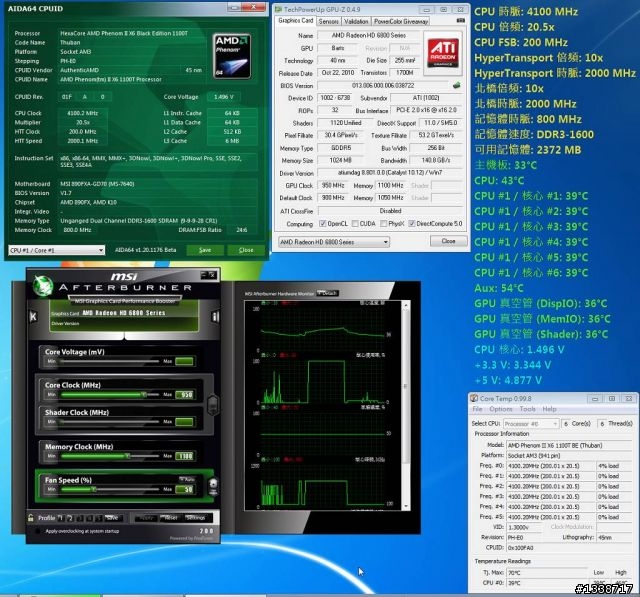Select Afterburner profile slot 4

(x=89, y=518)
